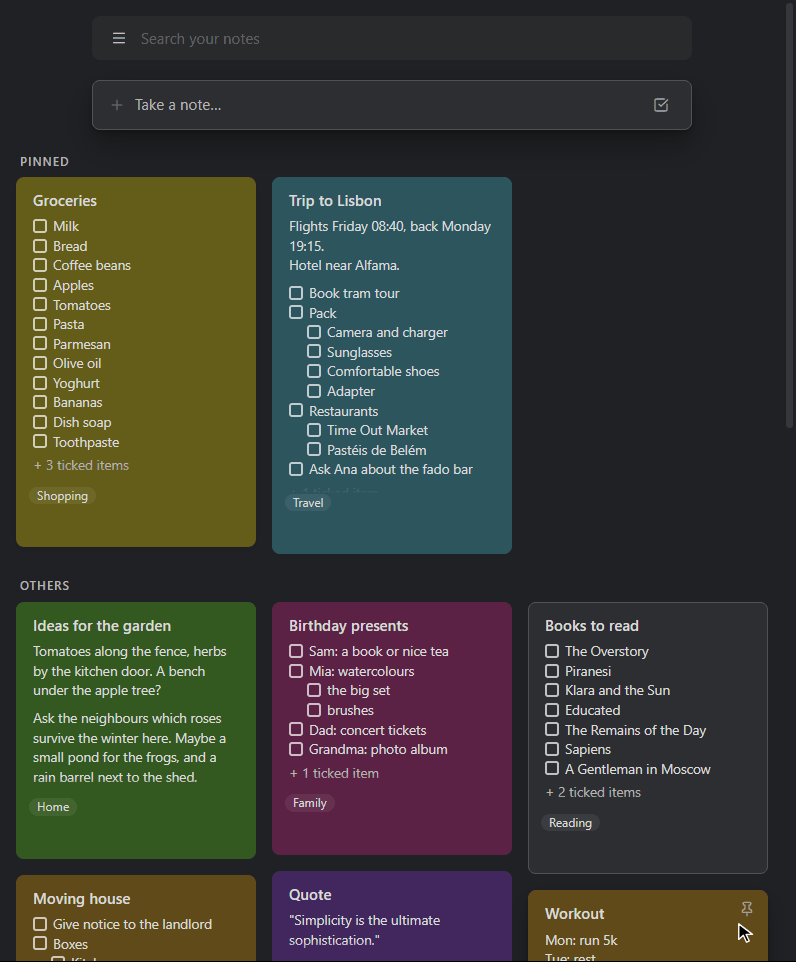Tick Grandma: photo album checkbox

(x=296, y=749)
